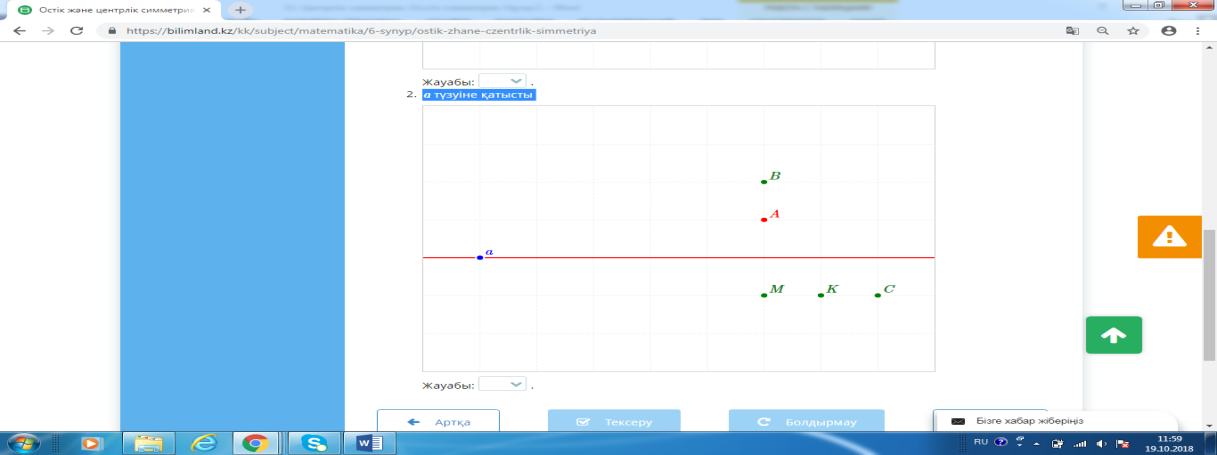Click the highlighted text а түзуіне қатысты
The width and height of the screenshot is (1217, 455).
(478, 95)
